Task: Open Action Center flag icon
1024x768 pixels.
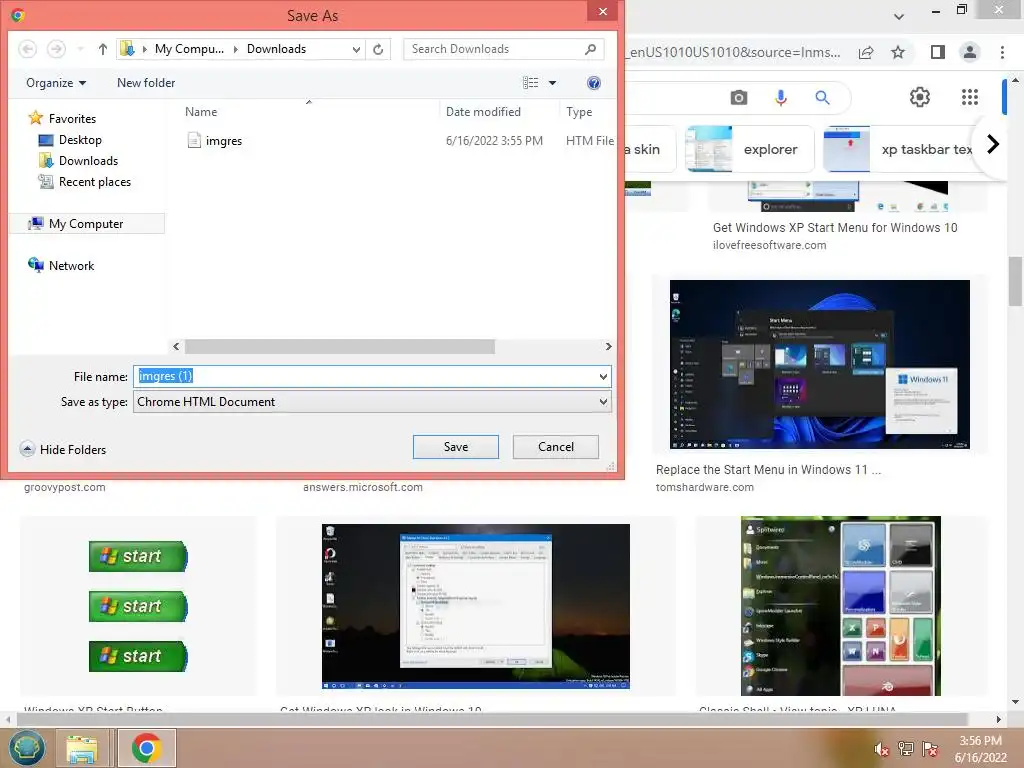Action: [x=930, y=749]
